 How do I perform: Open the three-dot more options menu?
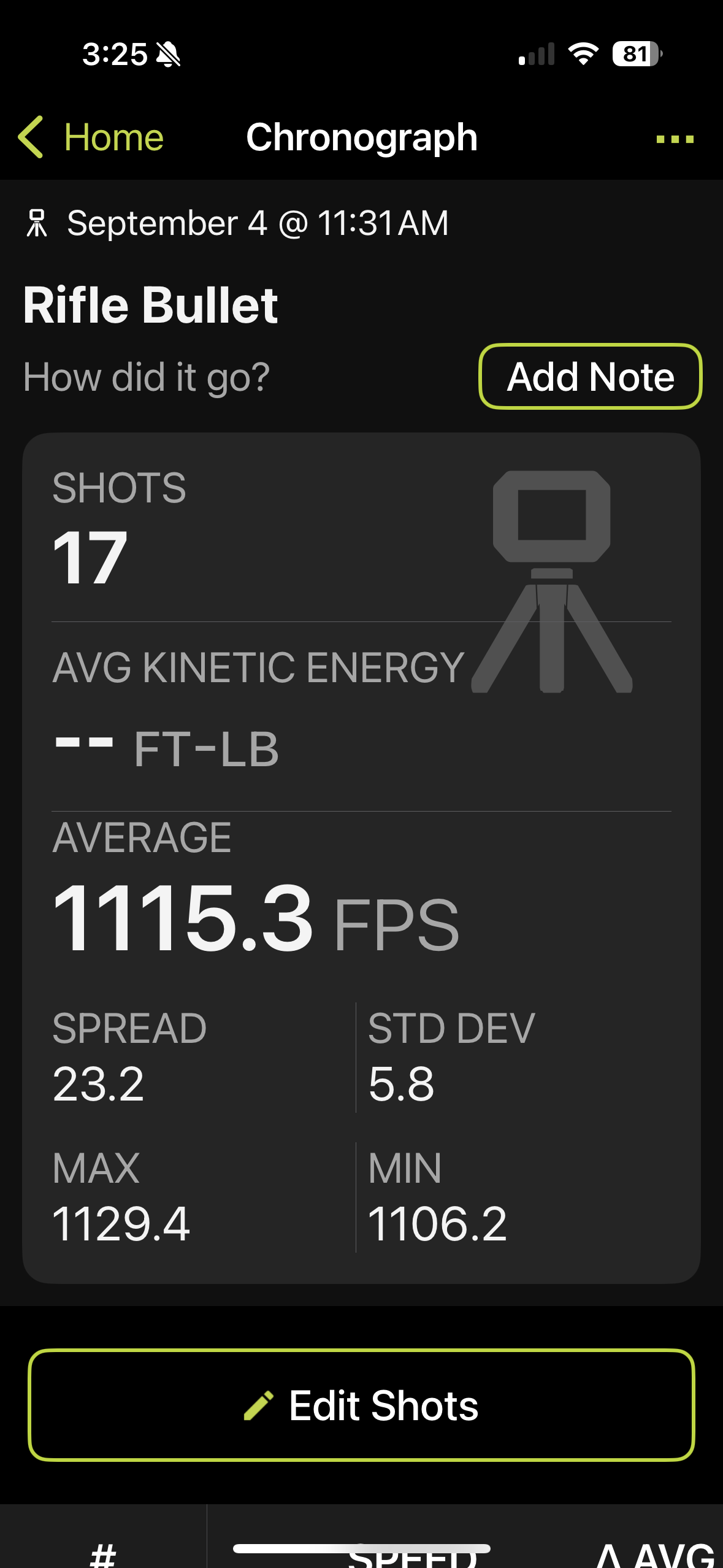click(x=675, y=139)
